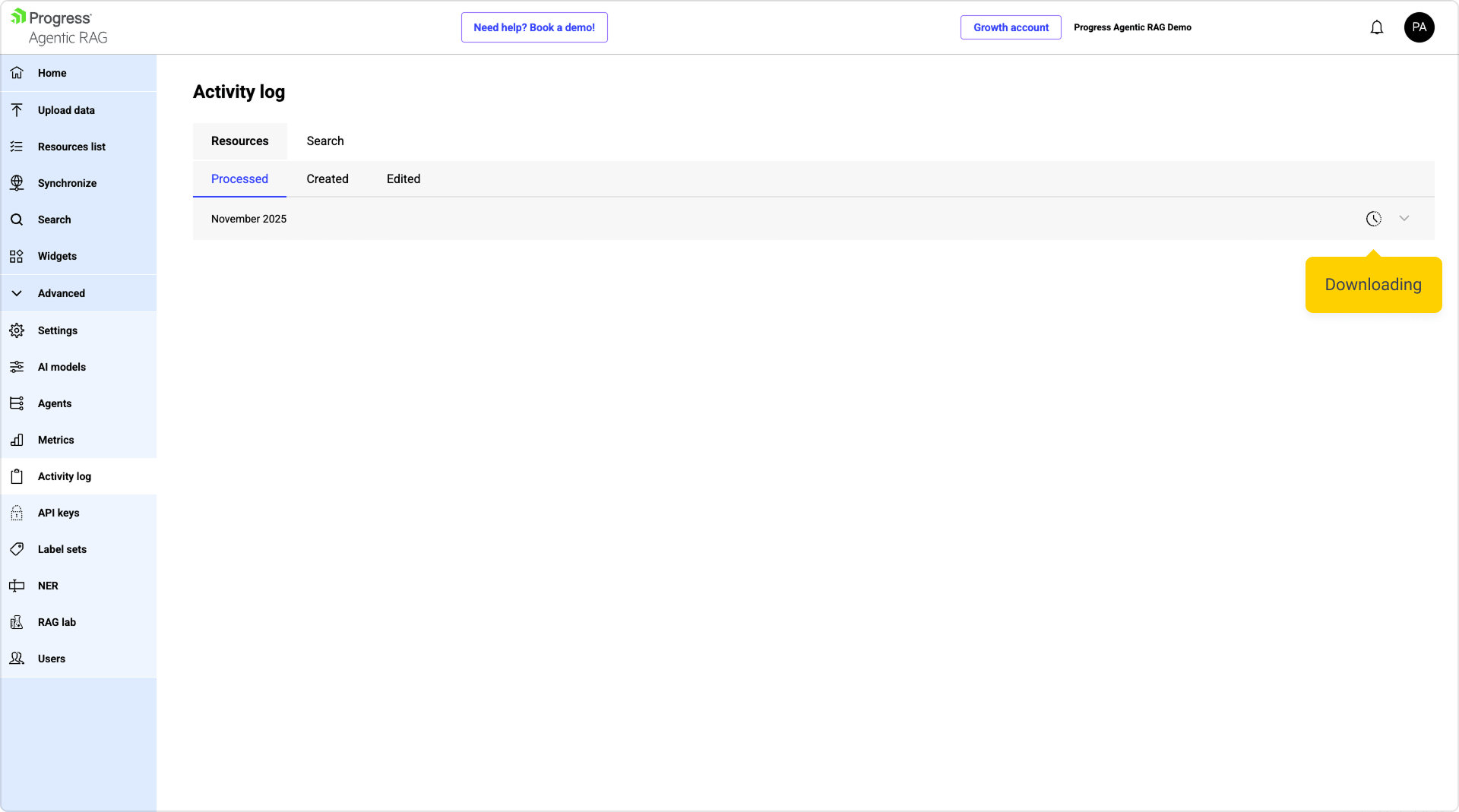Open the Metrics page

(55, 440)
